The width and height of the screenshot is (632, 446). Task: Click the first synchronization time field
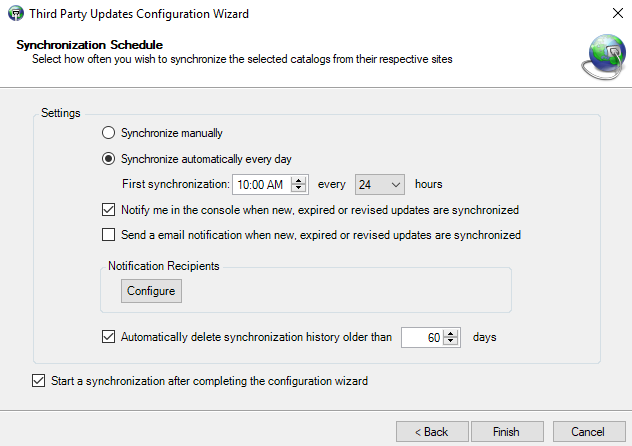pyautogui.click(x=260, y=184)
